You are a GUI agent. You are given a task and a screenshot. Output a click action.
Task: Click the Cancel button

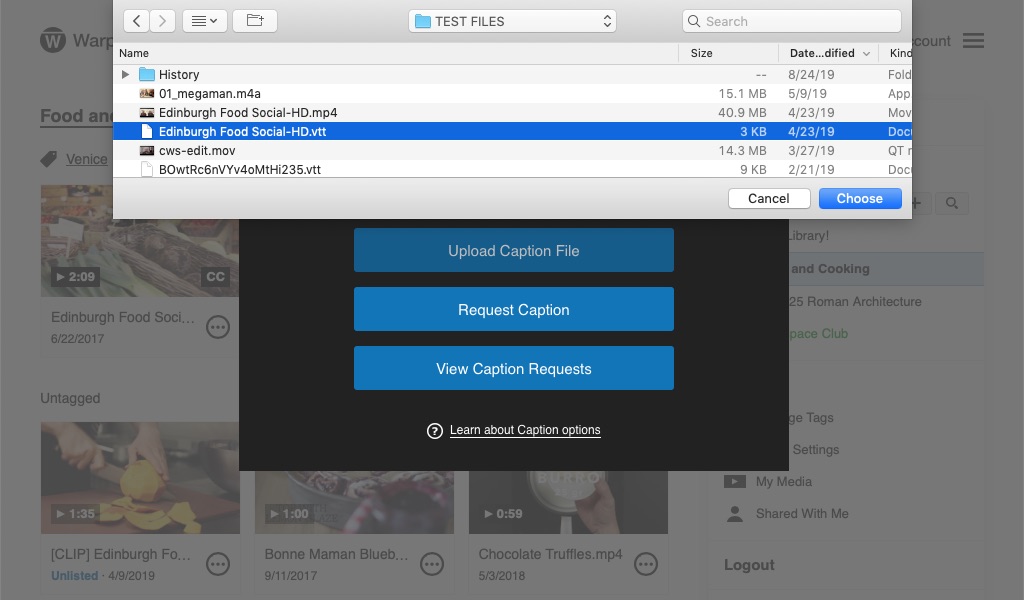(769, 198)
